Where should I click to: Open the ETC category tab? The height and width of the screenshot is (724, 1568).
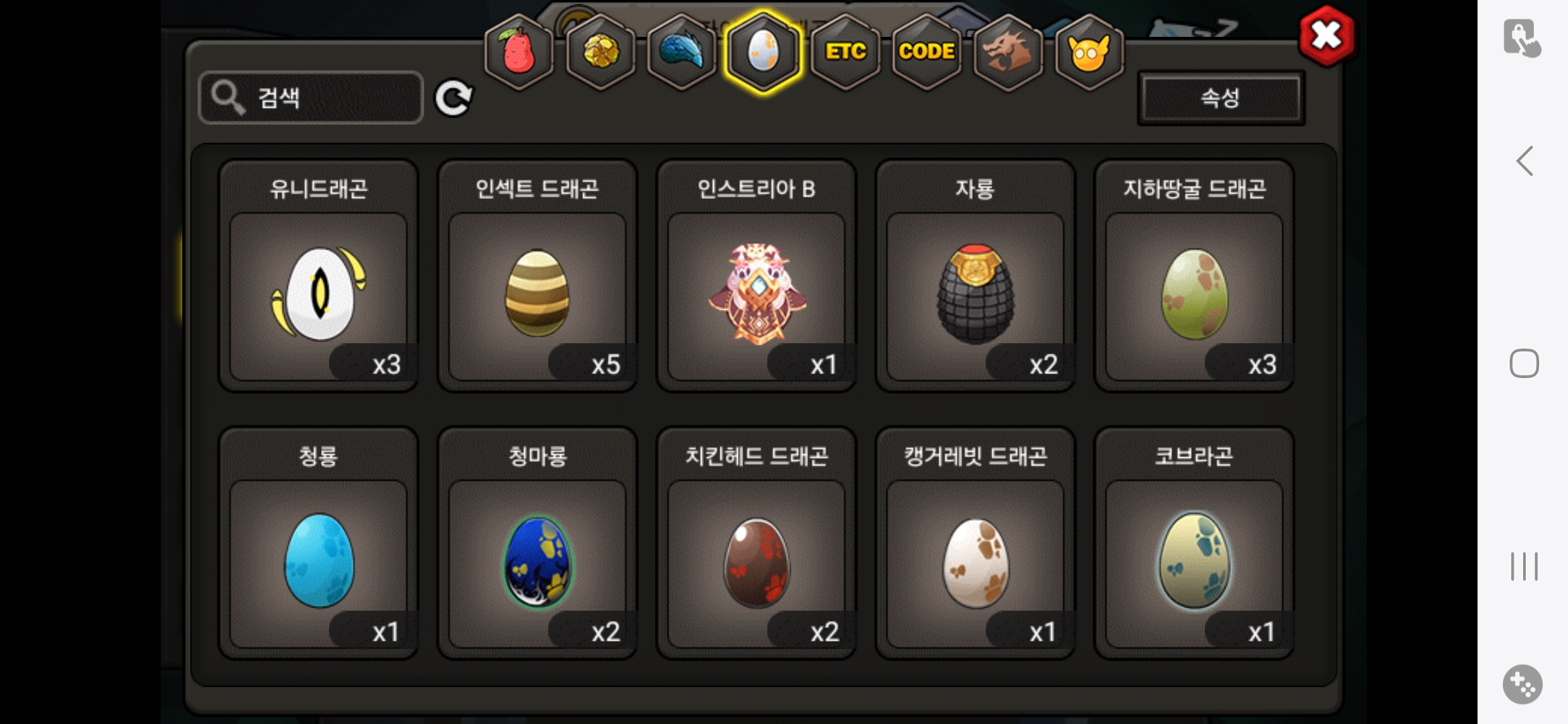(x=845, y=52)
